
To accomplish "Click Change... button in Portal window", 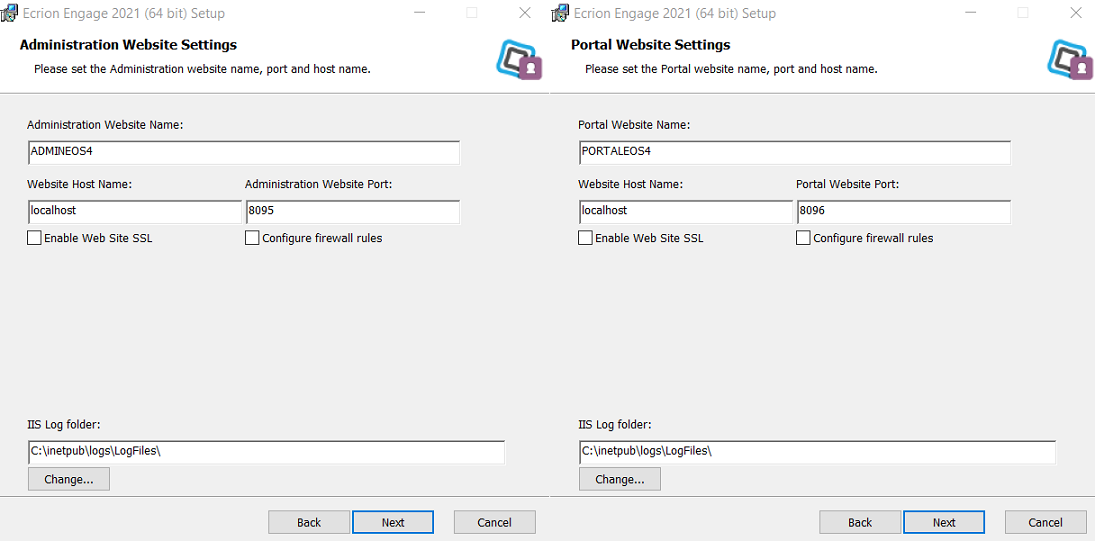I will 619,480.
